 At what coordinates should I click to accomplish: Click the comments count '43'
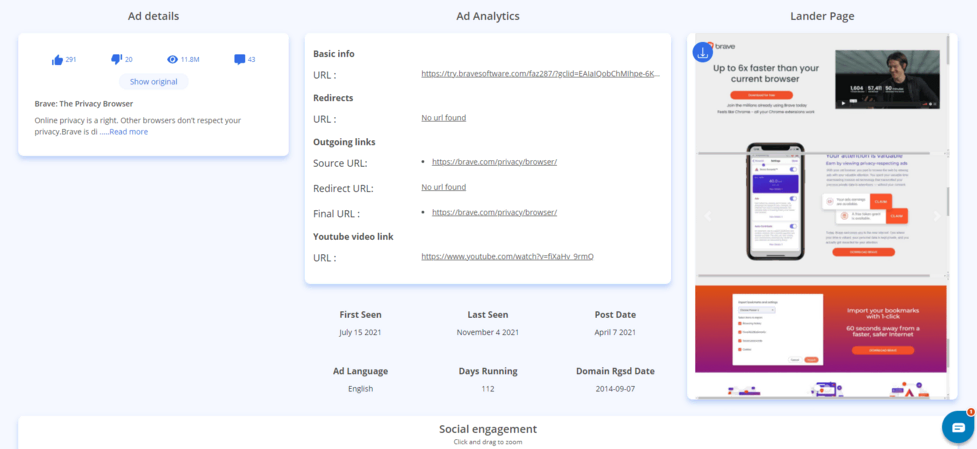click(252, 60)
